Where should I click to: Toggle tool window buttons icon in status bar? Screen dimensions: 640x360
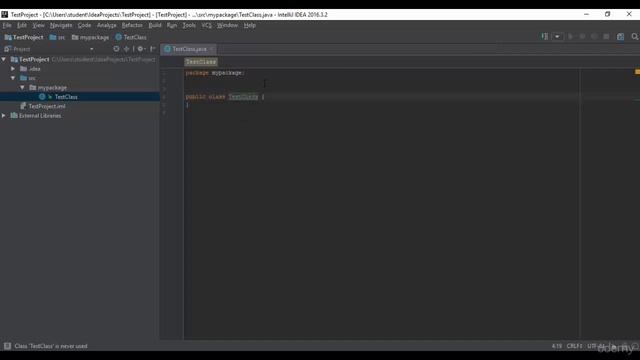coord(7,346)
